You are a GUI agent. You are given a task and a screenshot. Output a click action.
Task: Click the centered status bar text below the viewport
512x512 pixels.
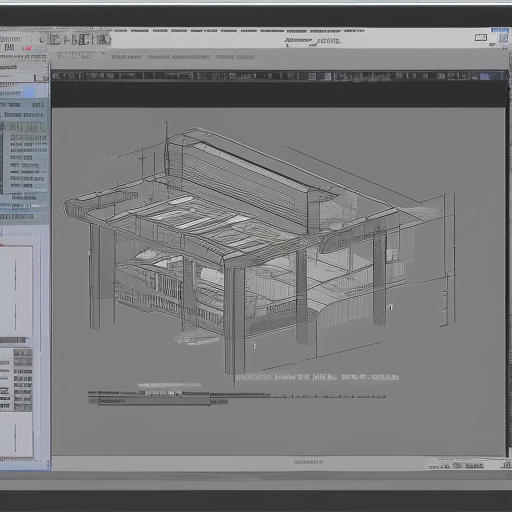[308, 462]
